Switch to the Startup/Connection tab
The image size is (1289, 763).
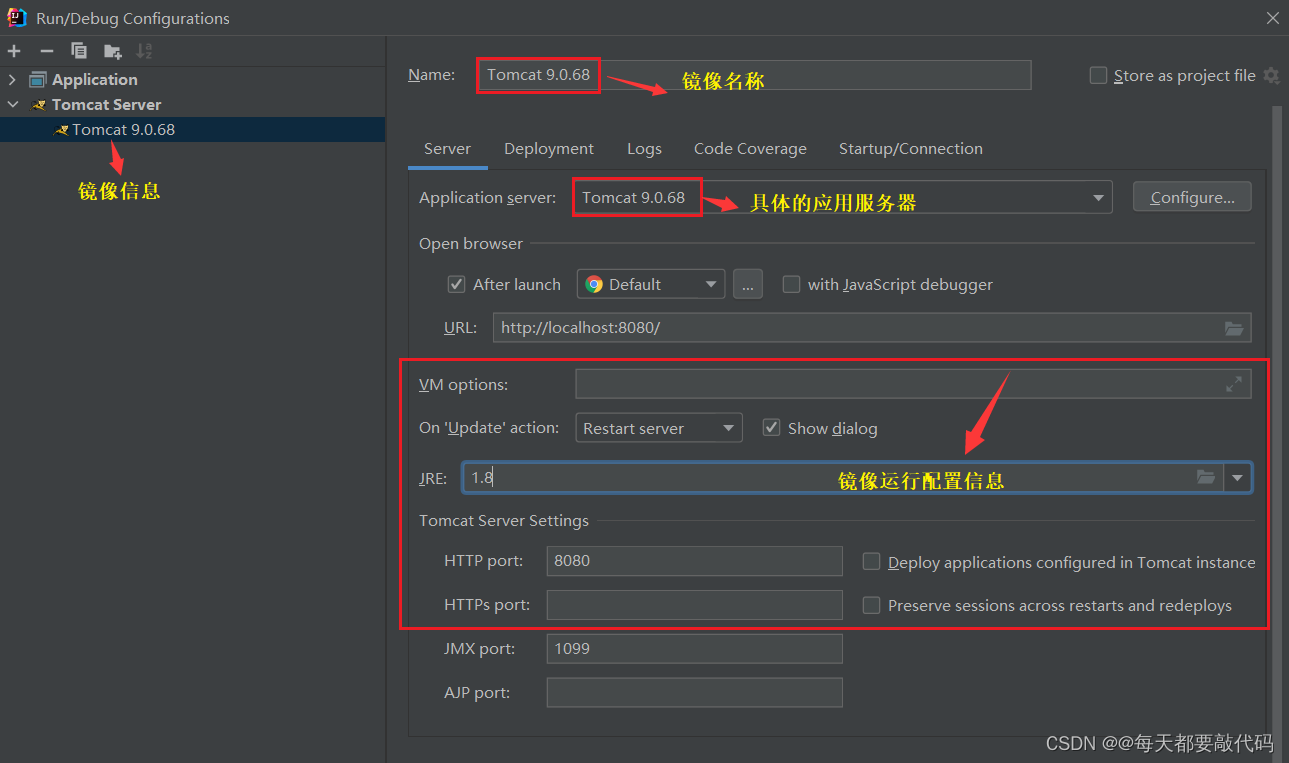pyautogui.click(x=910, y=149)
